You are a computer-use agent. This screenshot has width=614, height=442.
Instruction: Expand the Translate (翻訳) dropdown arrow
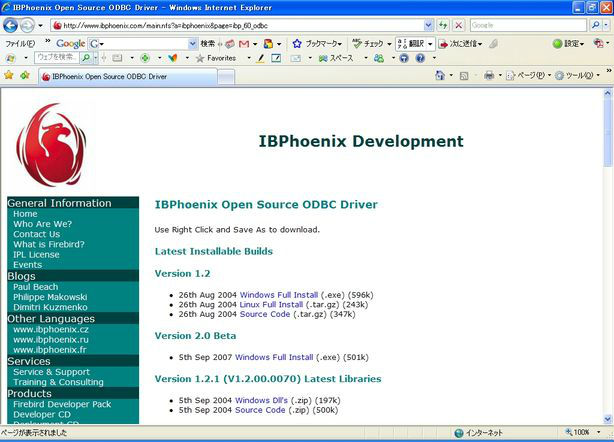(430, 43)
